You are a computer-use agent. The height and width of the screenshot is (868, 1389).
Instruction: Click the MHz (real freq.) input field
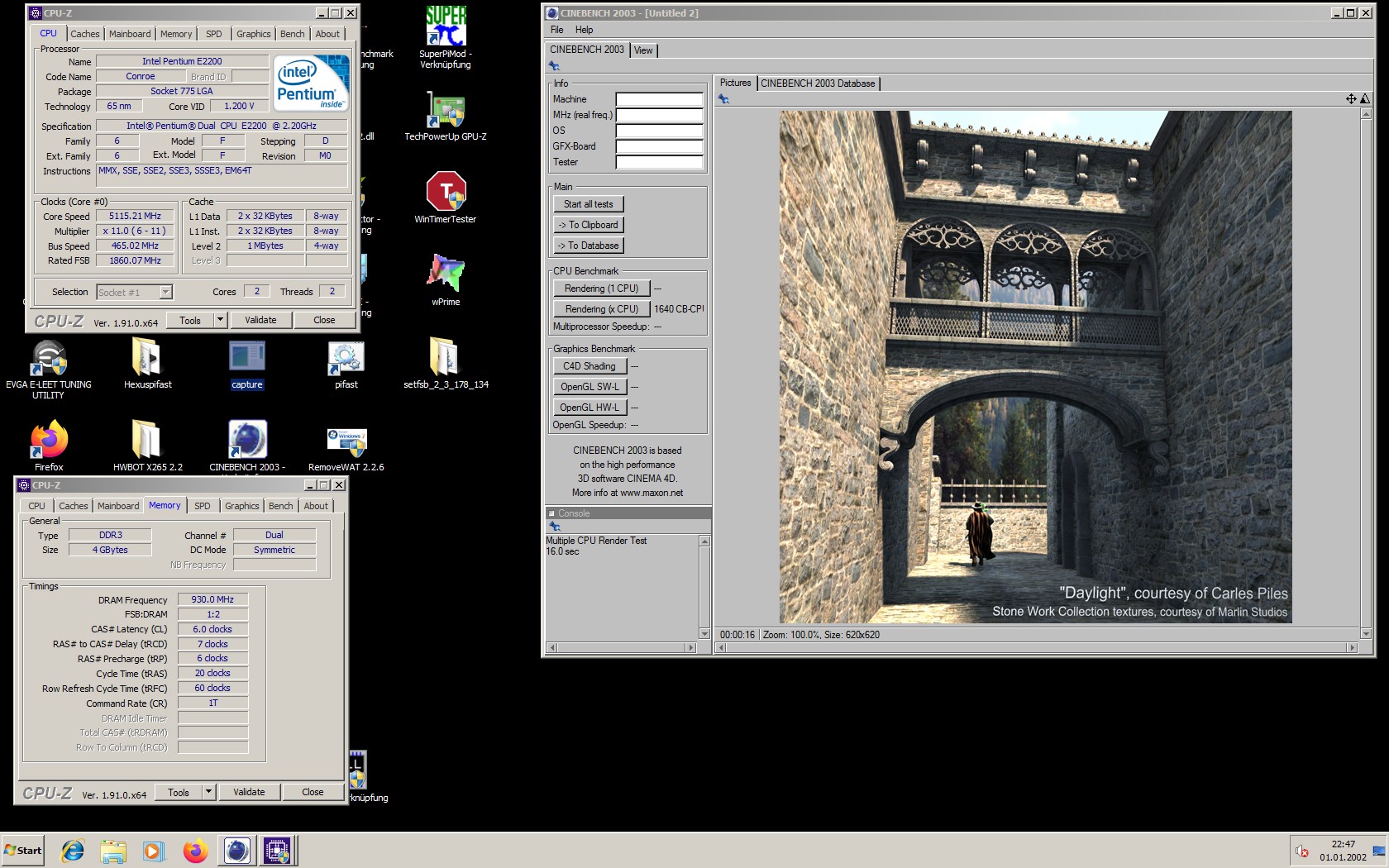coord(659,115)
